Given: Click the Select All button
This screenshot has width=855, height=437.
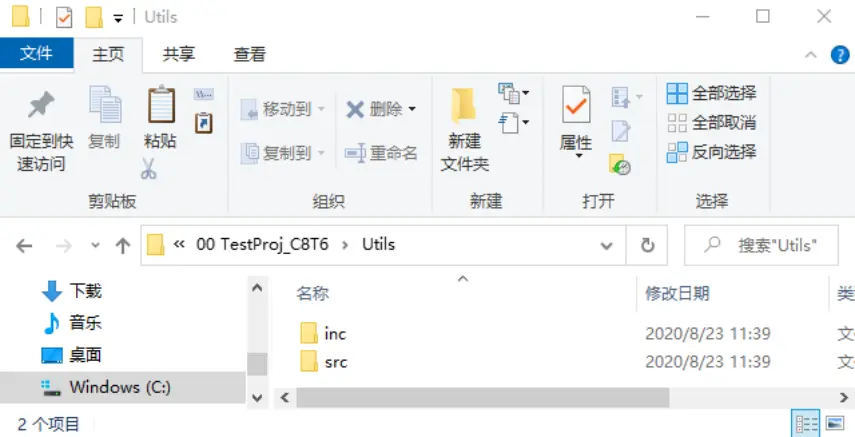Looking at the screenshot, I should (712, 93).
